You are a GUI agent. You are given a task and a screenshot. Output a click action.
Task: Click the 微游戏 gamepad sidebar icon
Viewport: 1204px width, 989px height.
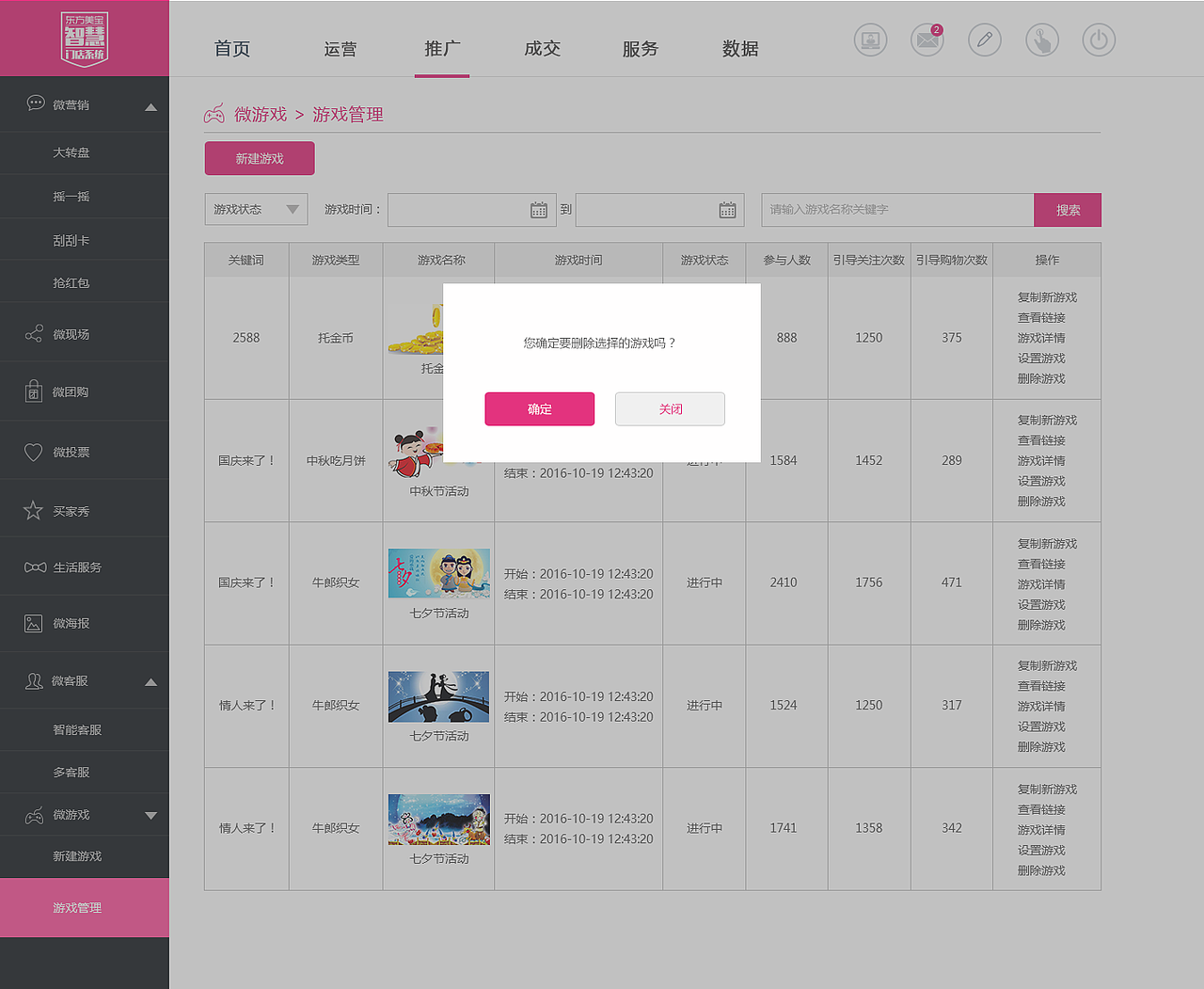(34, 815)
